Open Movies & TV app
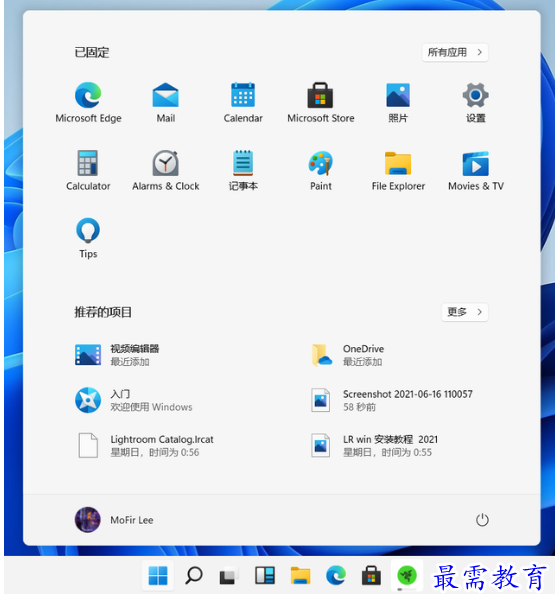The width and height of the screenshot is (555, 609). tap(475, 170)
